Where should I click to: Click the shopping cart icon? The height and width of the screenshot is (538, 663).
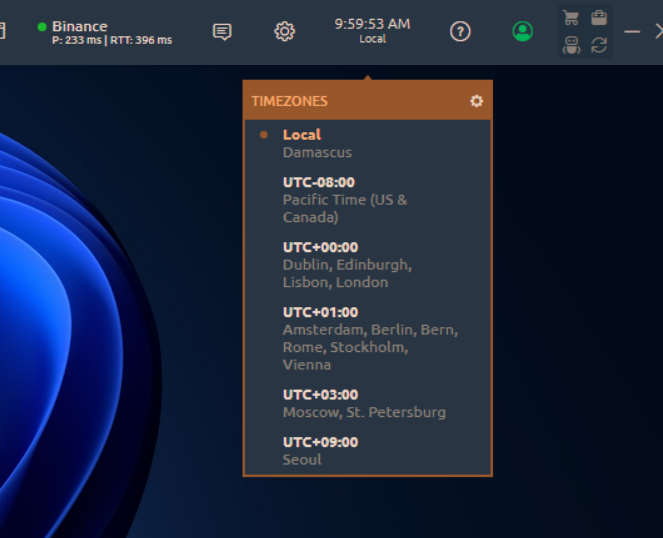pos(571,17)
